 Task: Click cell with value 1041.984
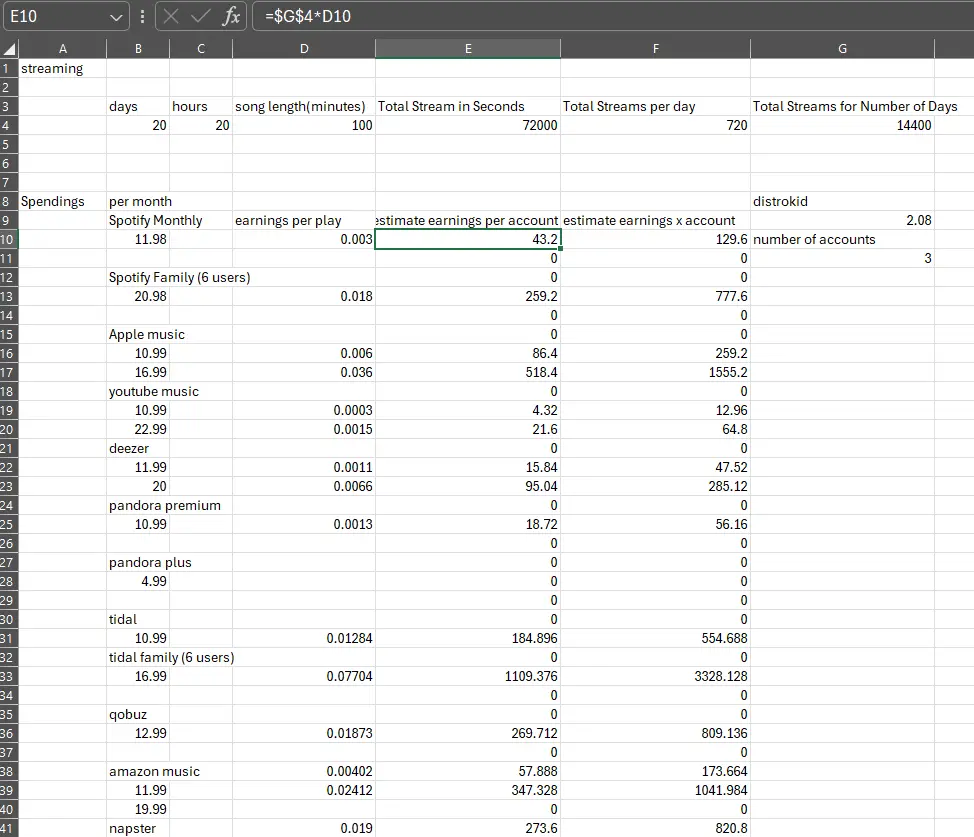point(655,790)
